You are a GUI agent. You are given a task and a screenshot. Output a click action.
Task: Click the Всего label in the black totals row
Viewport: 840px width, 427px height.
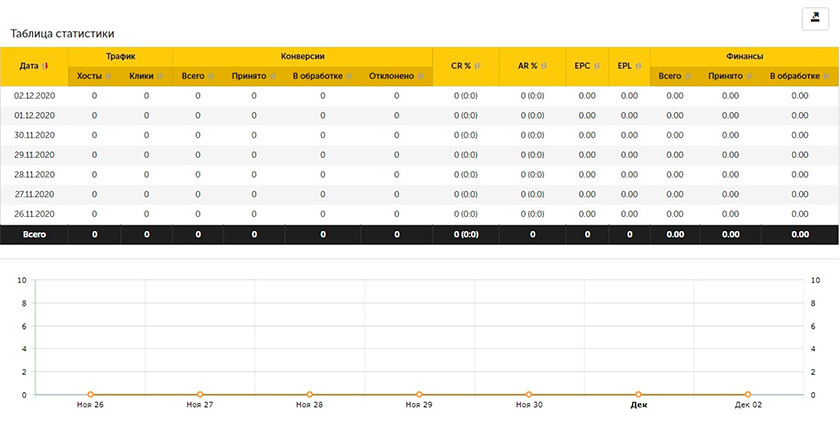coord(34,235)
